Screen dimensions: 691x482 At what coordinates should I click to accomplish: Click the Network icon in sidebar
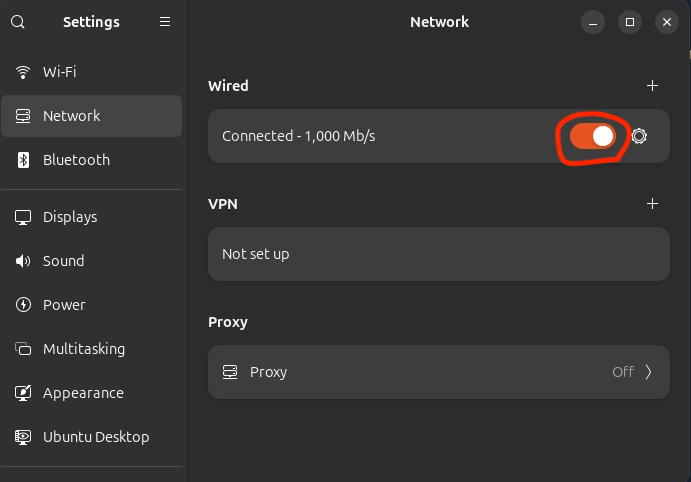tap(23, 116)
